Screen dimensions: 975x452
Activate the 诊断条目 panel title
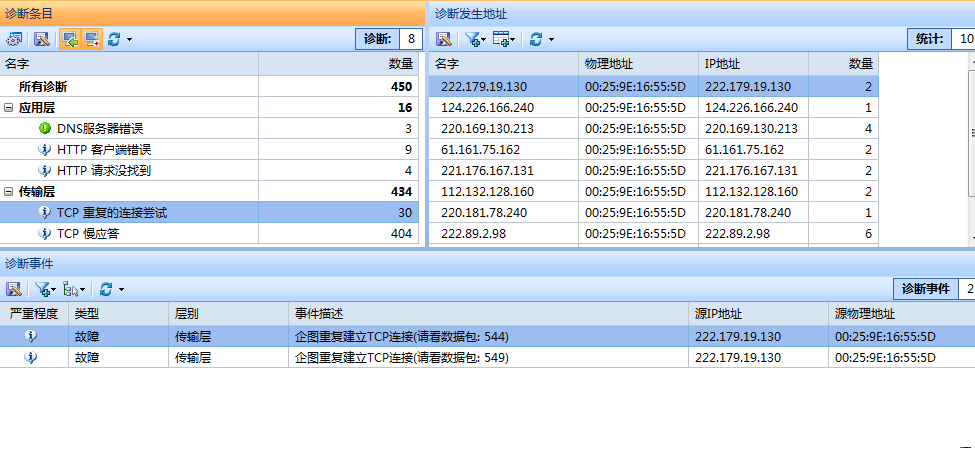tap(29, 13)
